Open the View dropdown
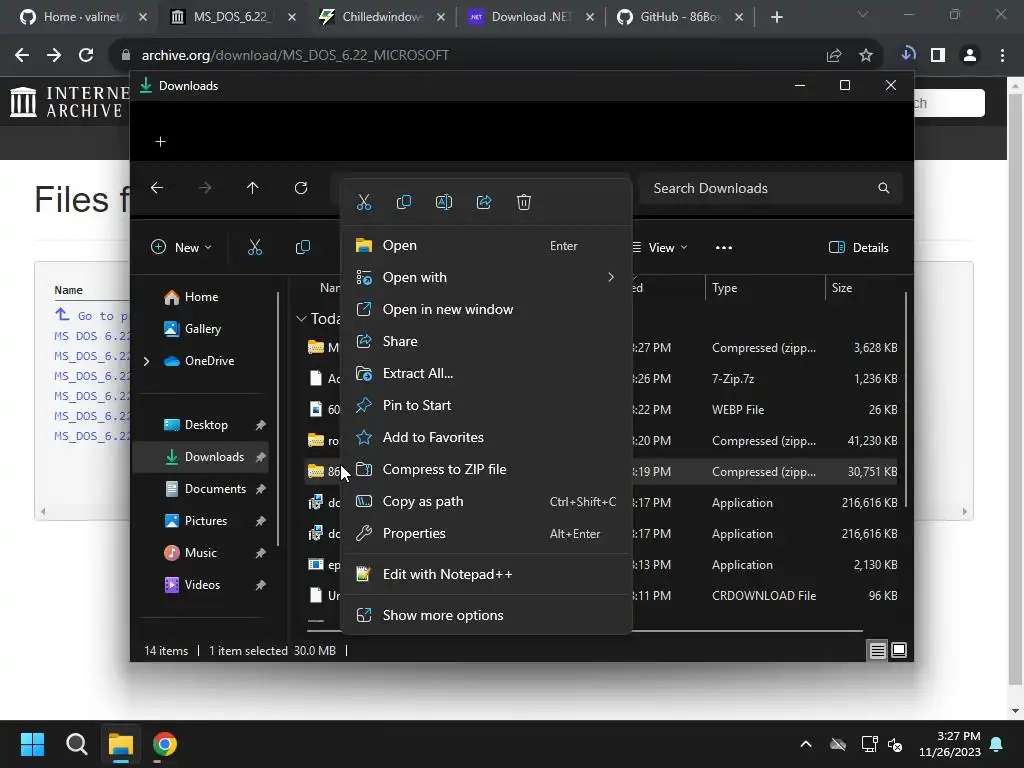 (660, 248)
